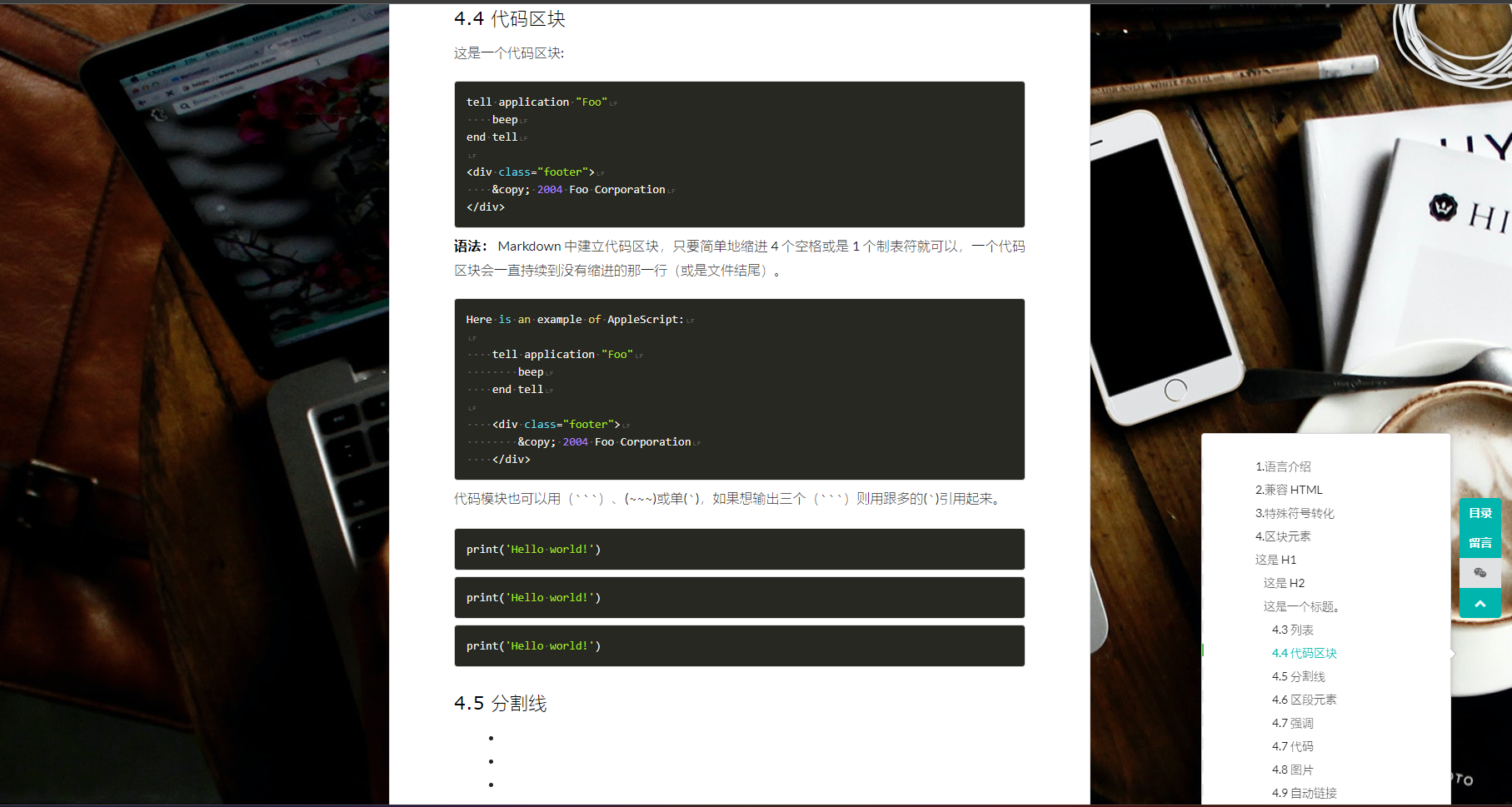The width and height of the screenshot is (1512, 807).
Task: Navigate to 1.语言介绍 in the contents
Action: (x=1284, y=466)
